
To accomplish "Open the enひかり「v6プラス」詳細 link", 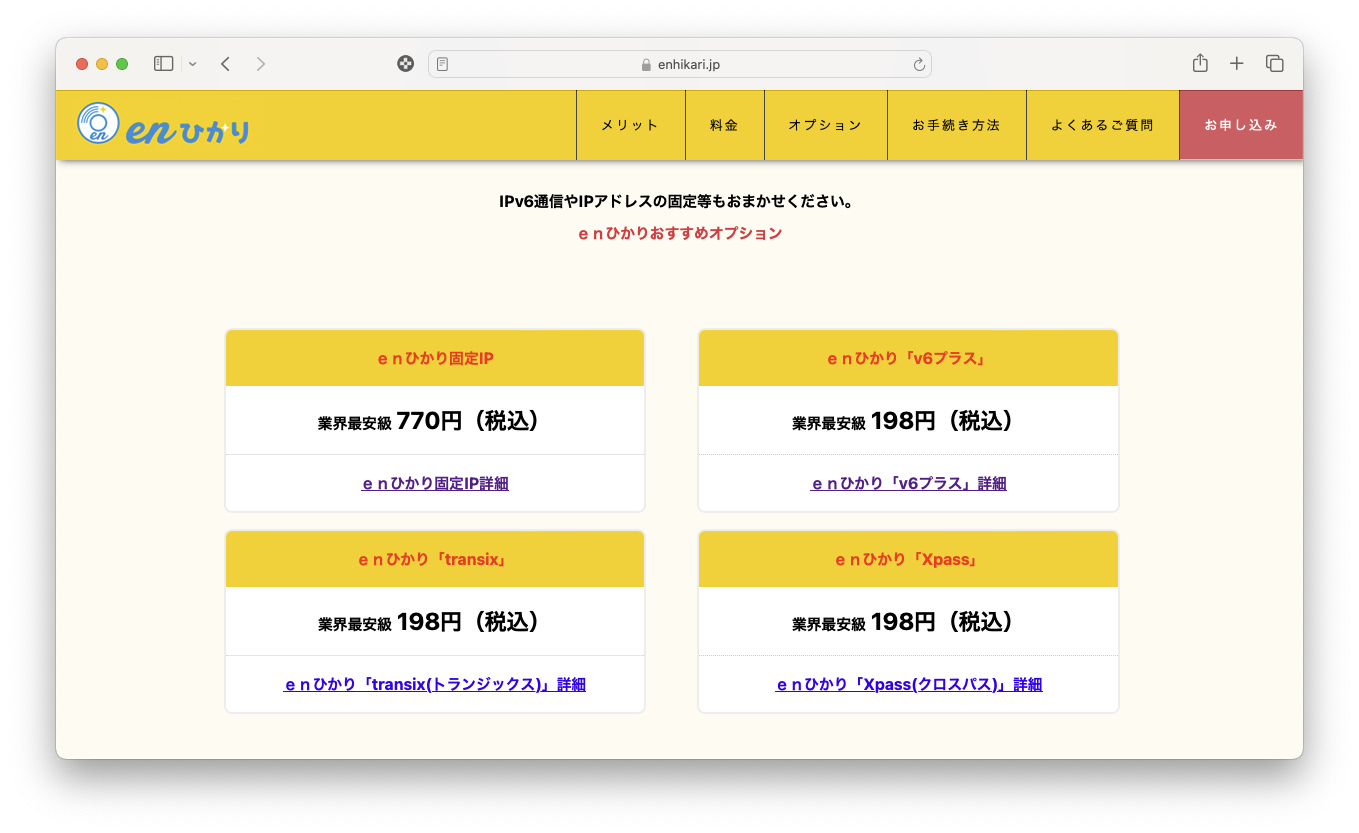I will (x=908, y=484).
